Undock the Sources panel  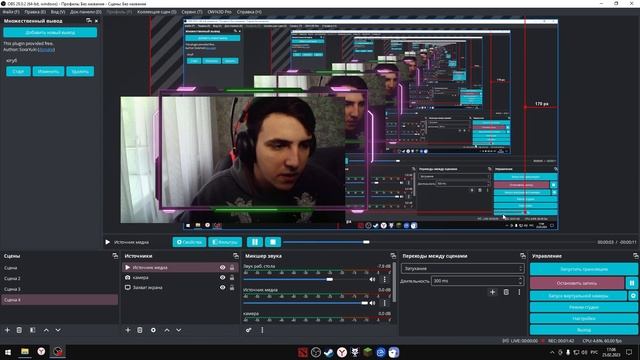click(236, 256)
